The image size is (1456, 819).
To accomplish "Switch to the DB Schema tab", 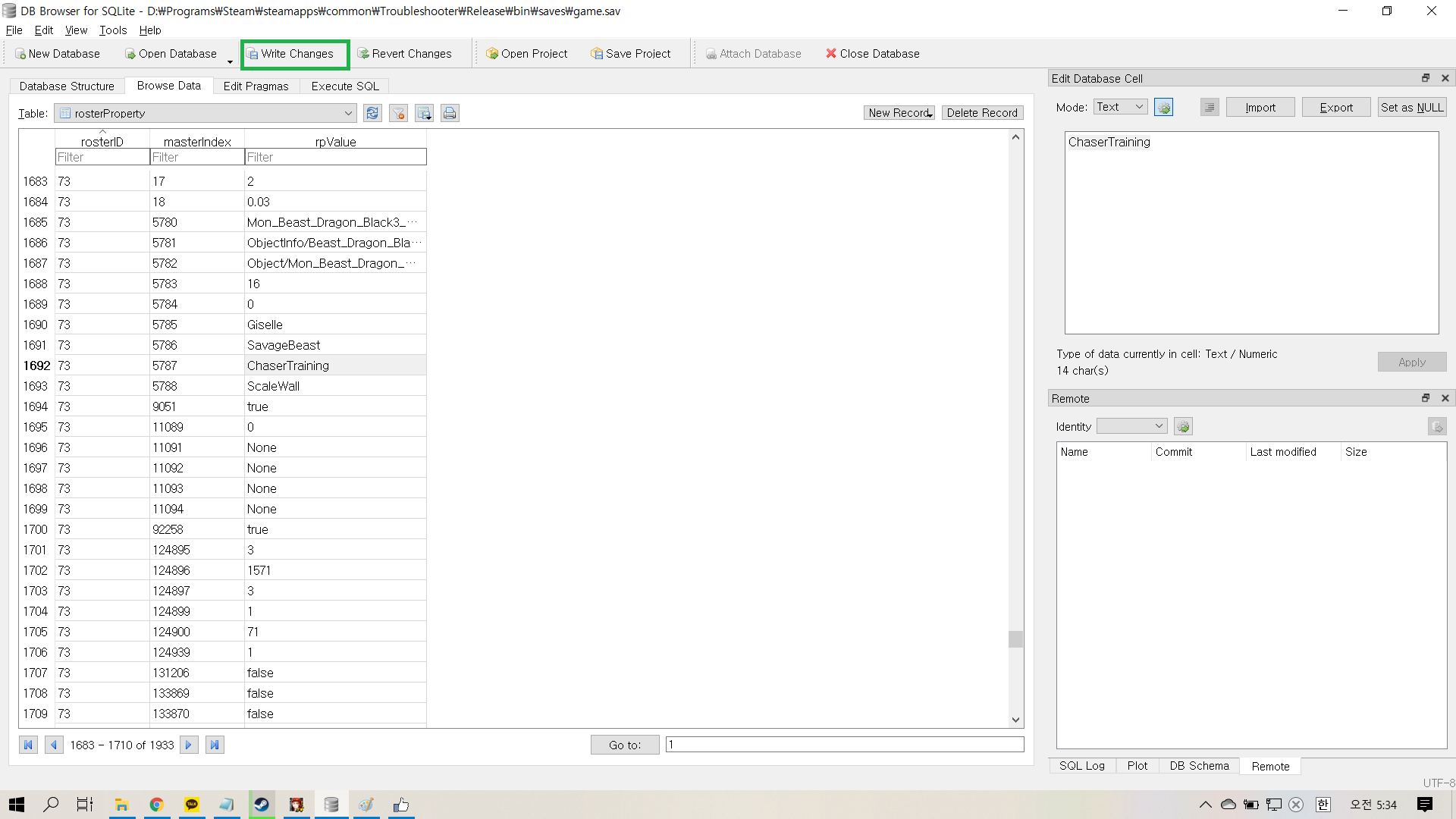I will (x=1198, y=766).
